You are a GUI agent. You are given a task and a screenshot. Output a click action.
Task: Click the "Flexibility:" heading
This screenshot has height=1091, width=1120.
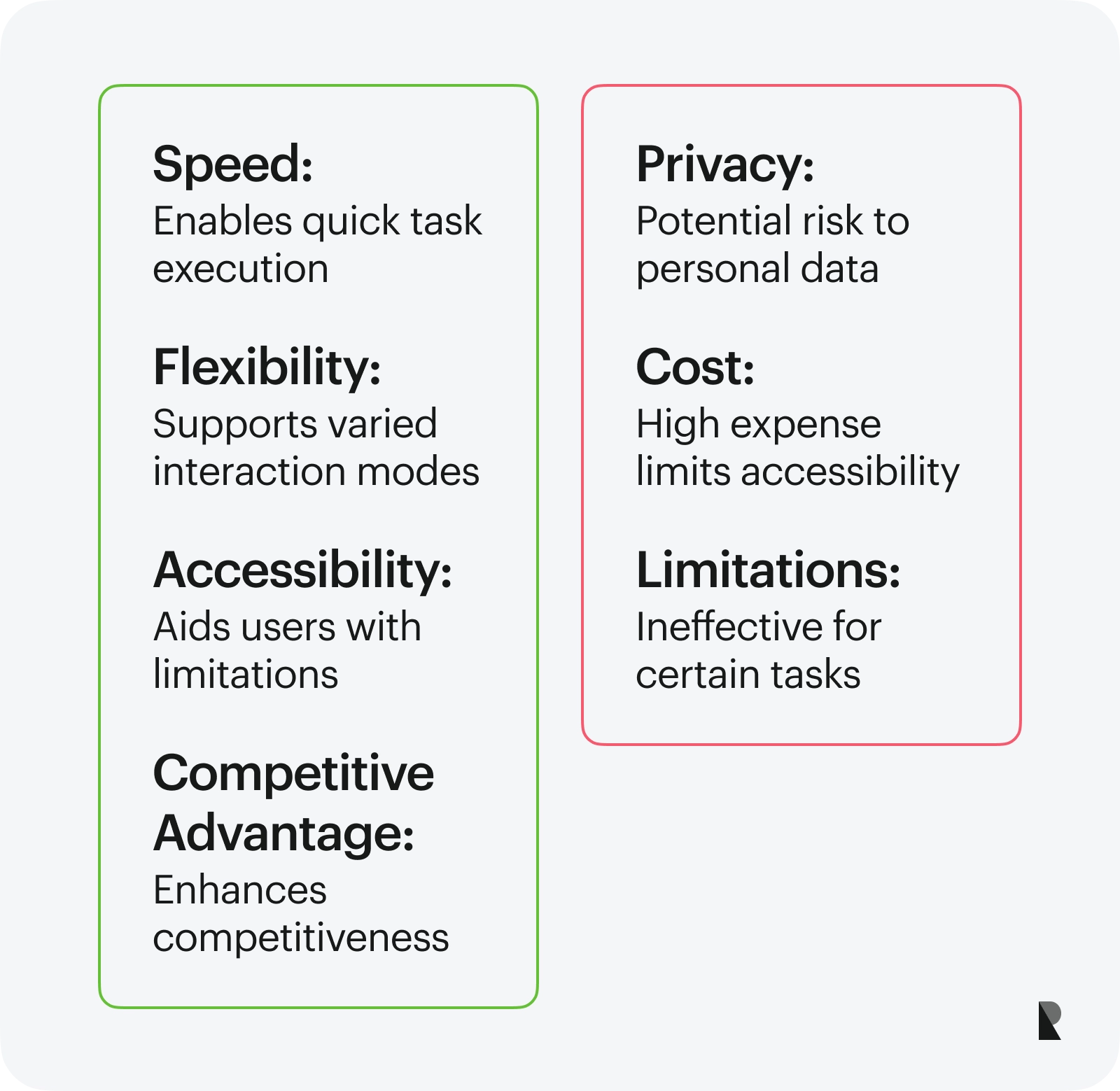point(267,367)
